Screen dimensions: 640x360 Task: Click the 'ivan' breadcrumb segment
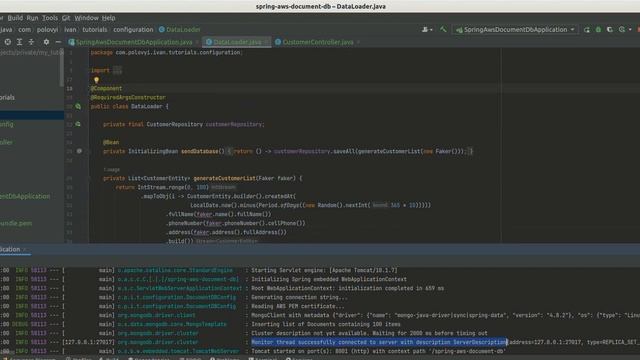70,30
